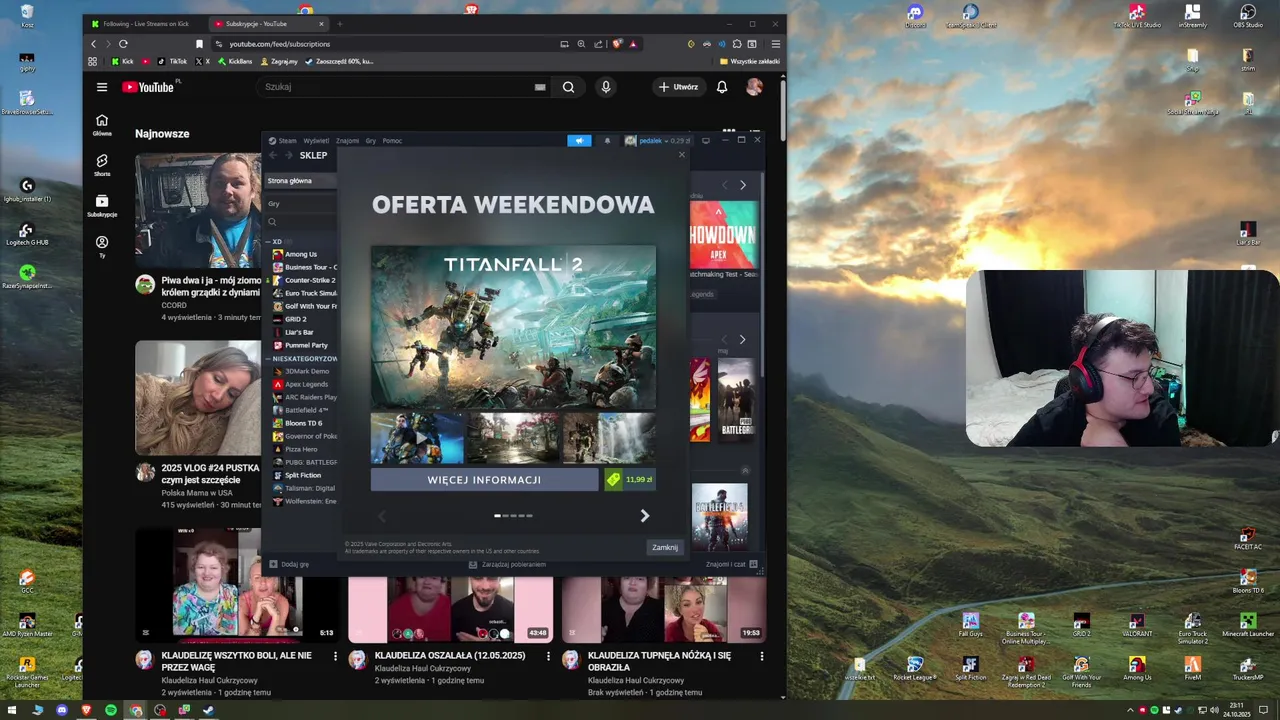Click the Steam announcements megaphone button
The width and height of the screenshot is (1280, 720).
coord(579,141)
